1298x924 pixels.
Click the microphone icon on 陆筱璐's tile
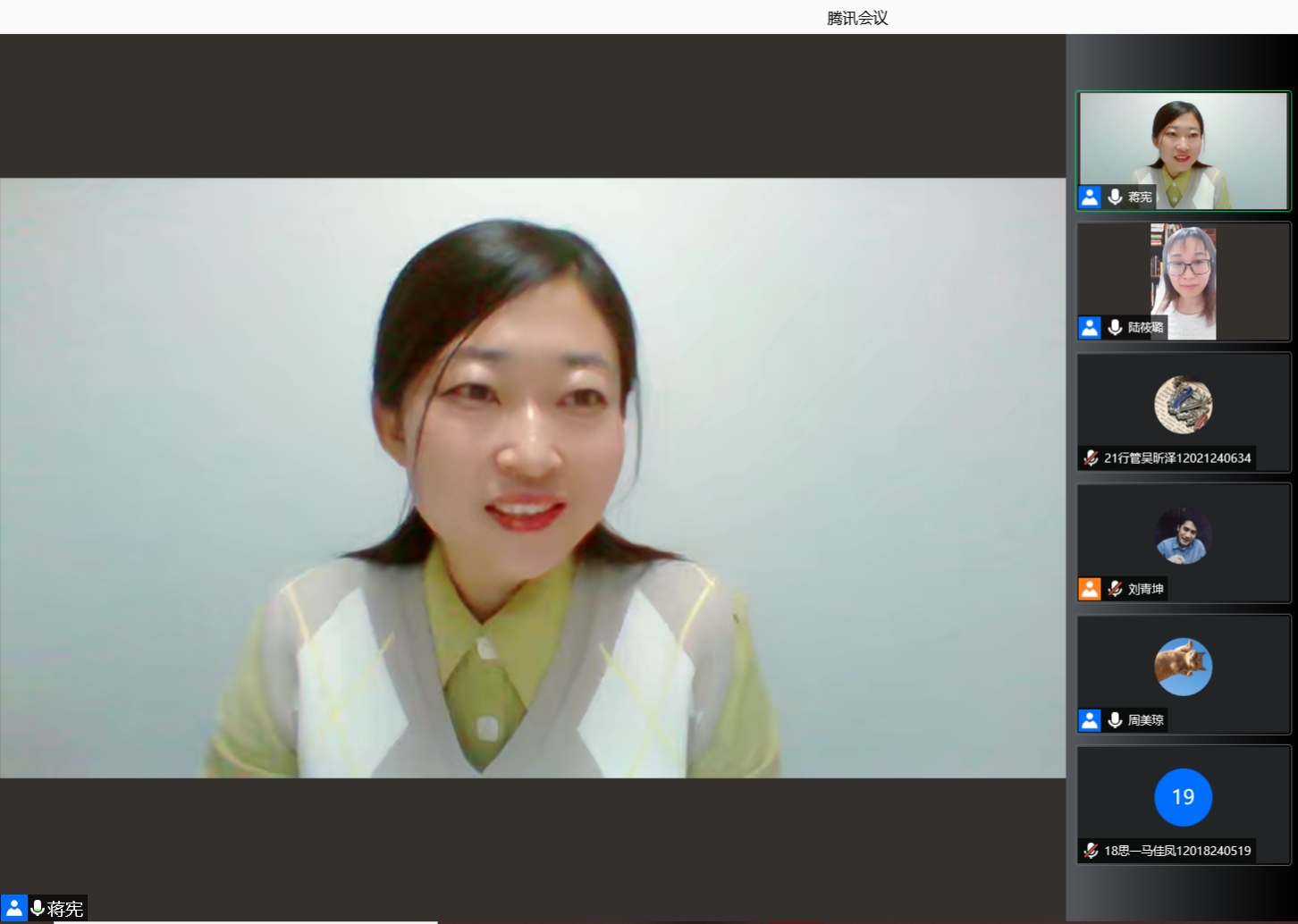click(x=1115, y=327)
